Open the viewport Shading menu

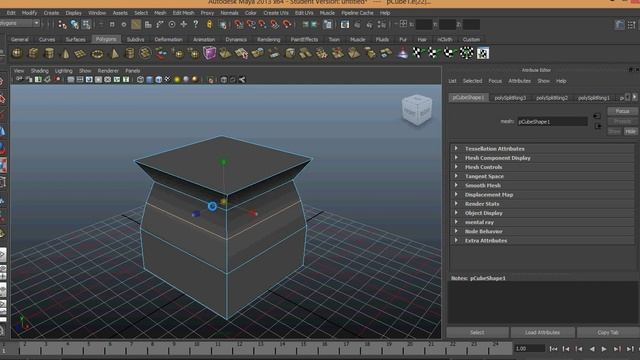point(39,71)
